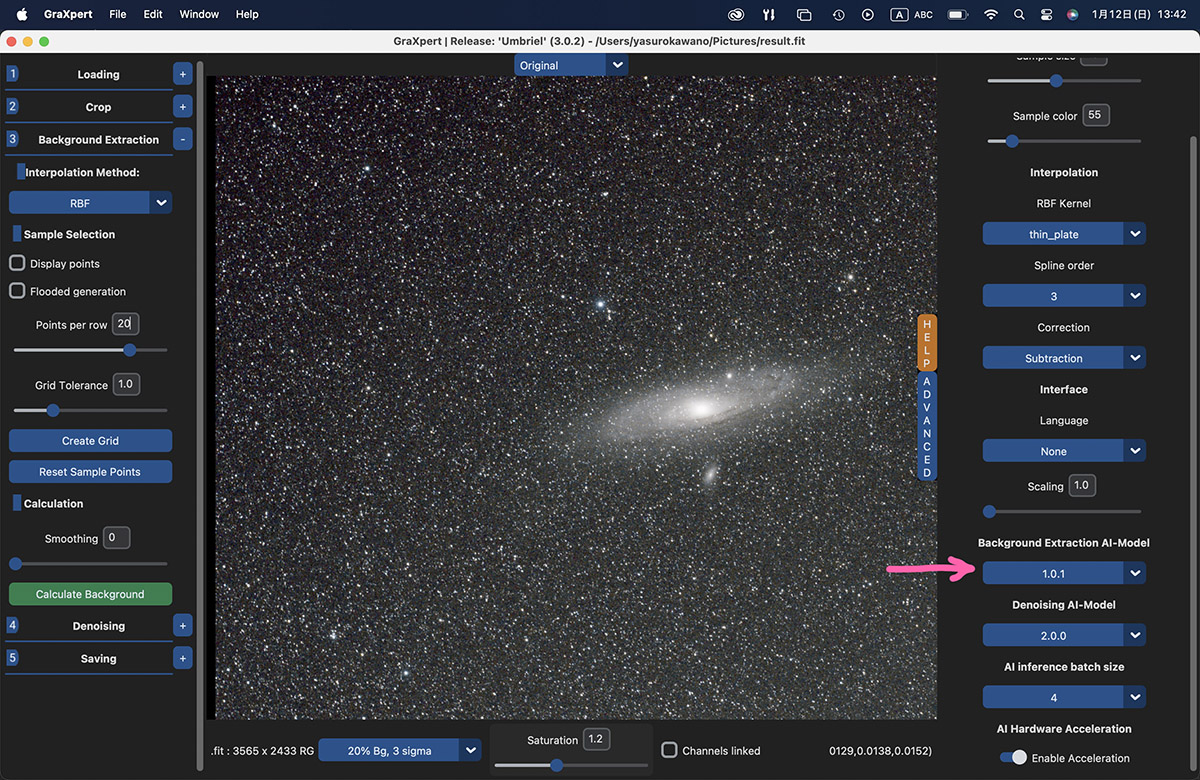Click the Create Grid button
This screenshot has height=780, width=1200.
coord(91,440)
